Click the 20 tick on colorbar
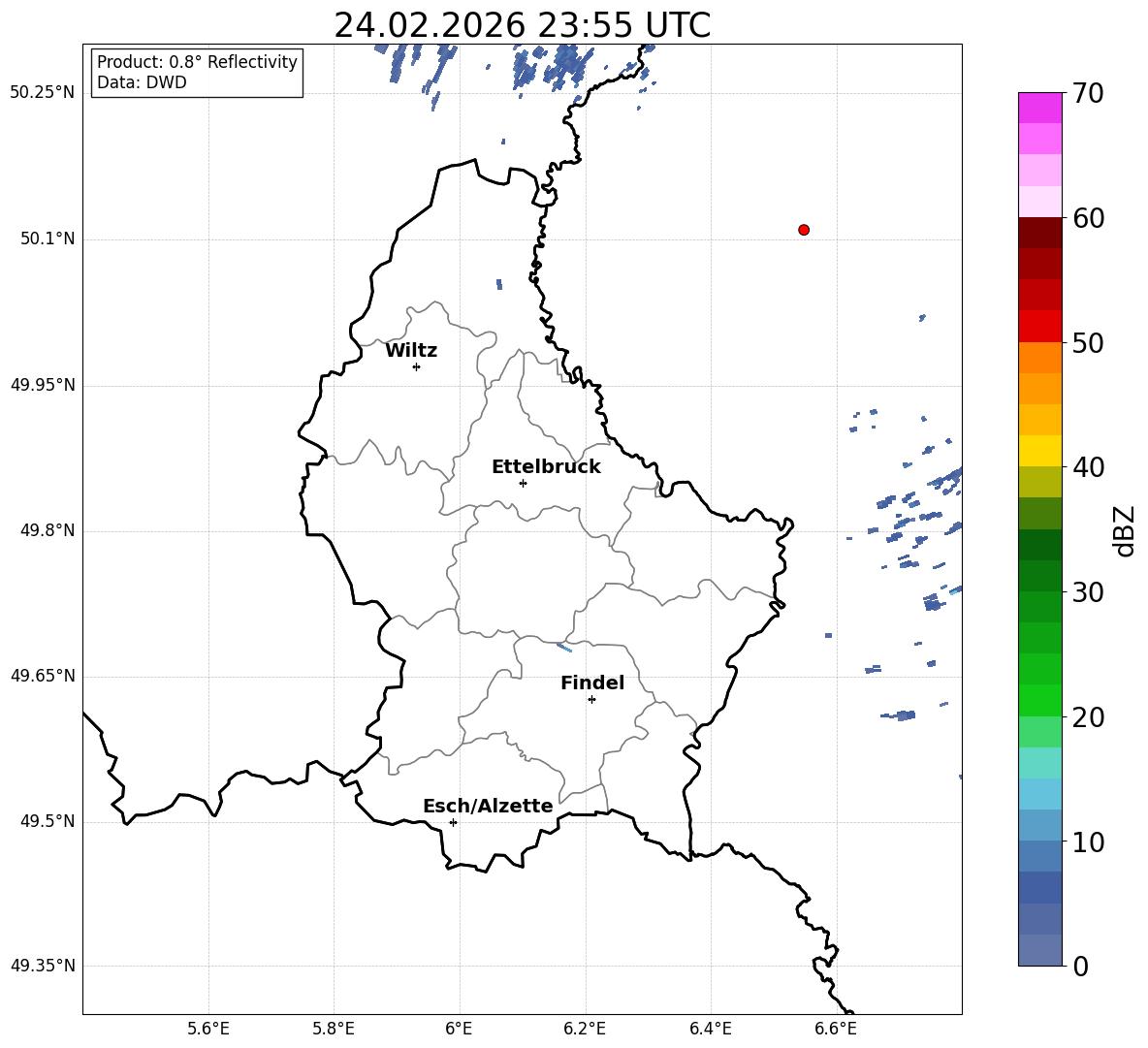The height and width of the screenshot is (1048, 1148). coord(1089,717)
